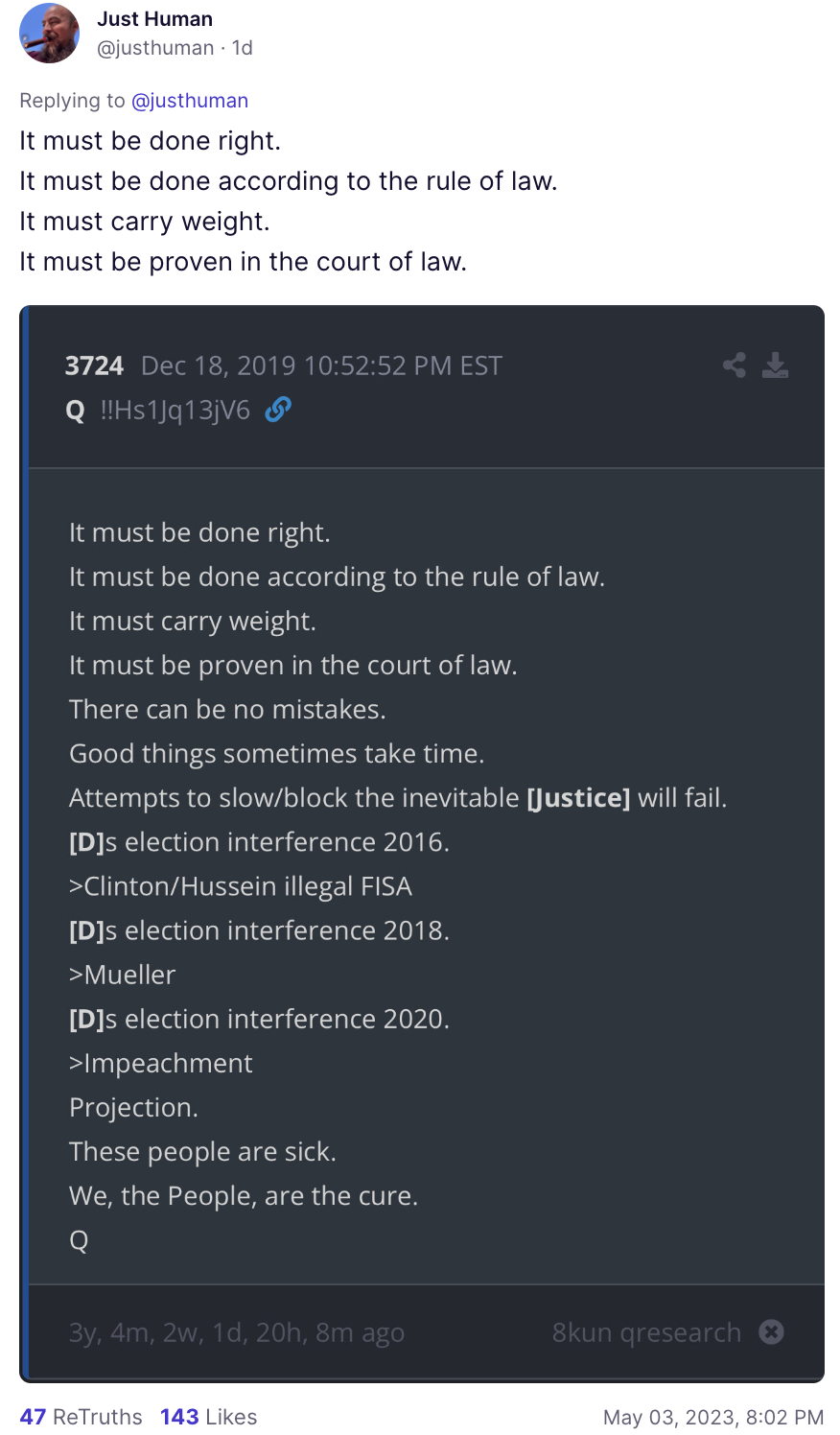The height and width of the screenshot is (1435, 840).
Task: View the 143 Likes list
Action: (x=208, y=1417)
